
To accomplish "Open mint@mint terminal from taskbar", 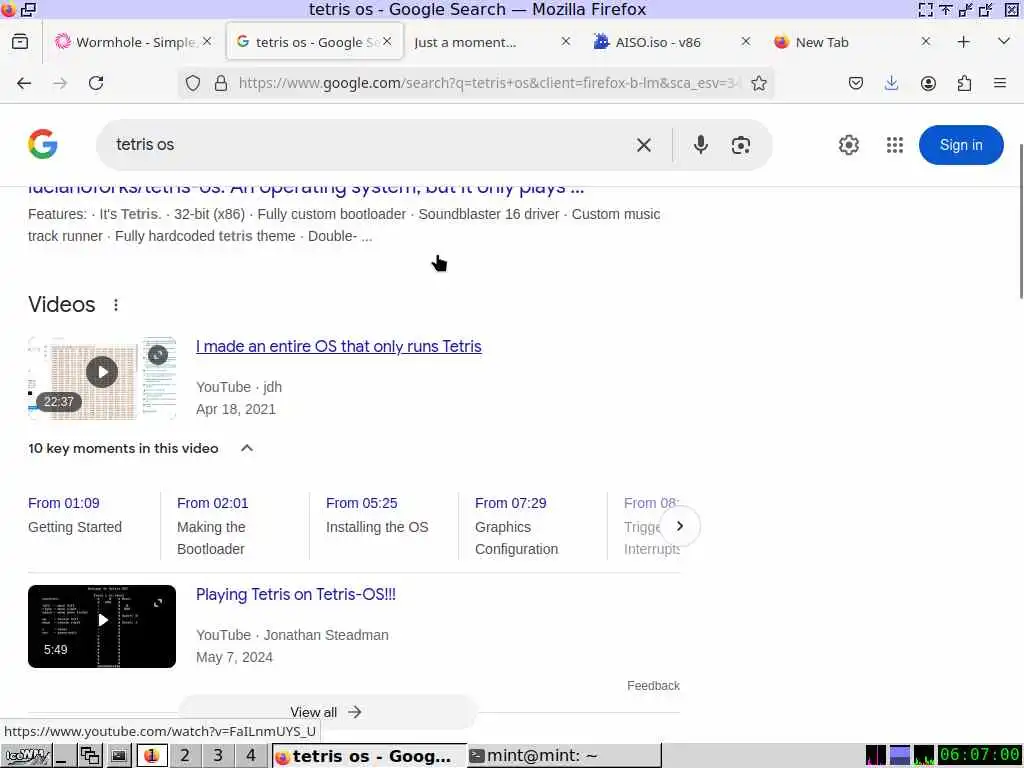I will pos(564,756).
